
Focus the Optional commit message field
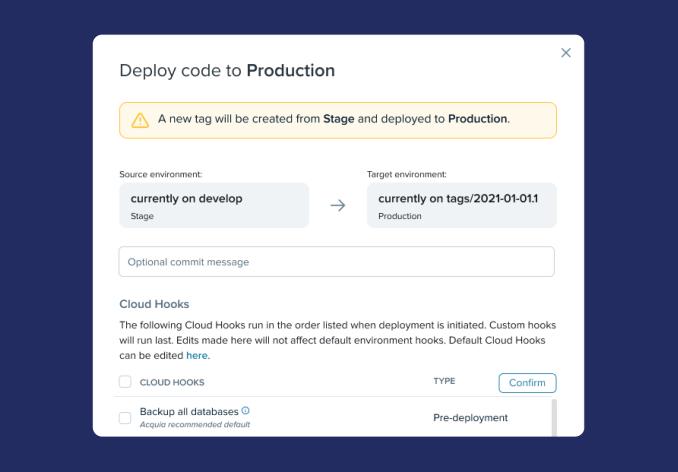tap(336, 262)
